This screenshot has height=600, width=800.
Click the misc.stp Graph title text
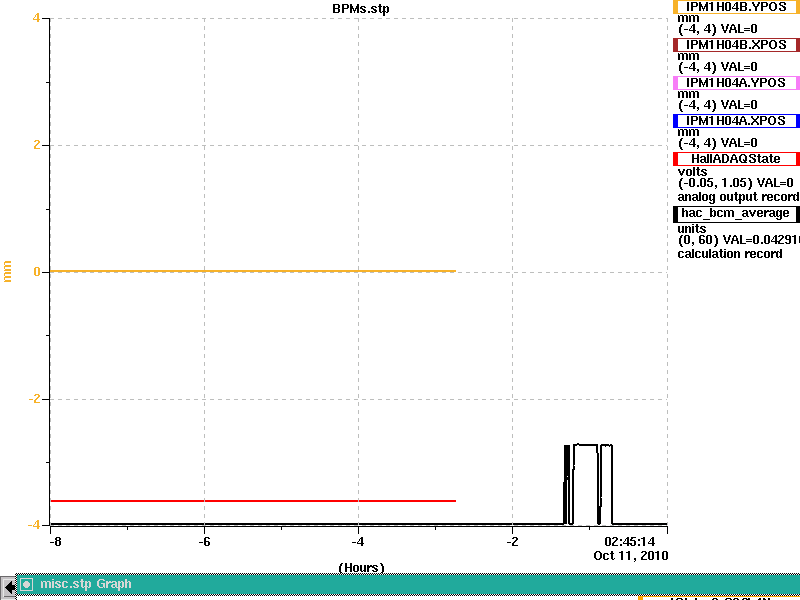86,584
